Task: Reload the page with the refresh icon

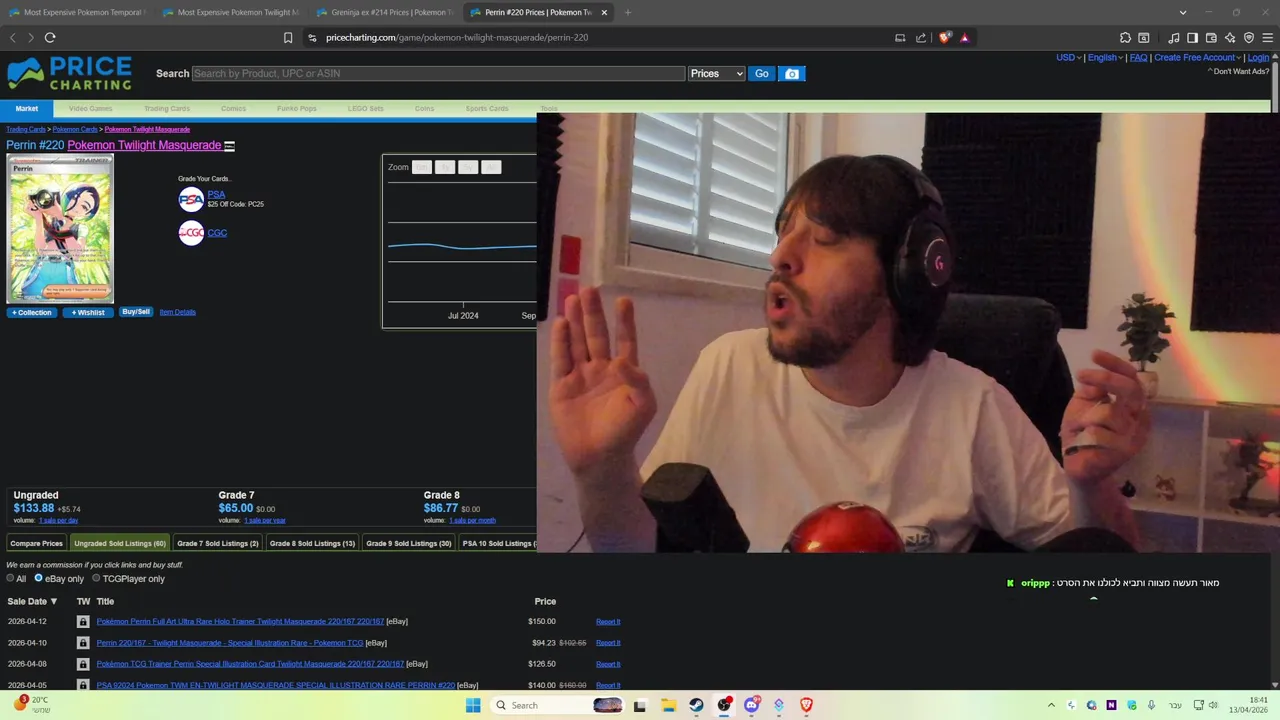Action: [50, 38]
